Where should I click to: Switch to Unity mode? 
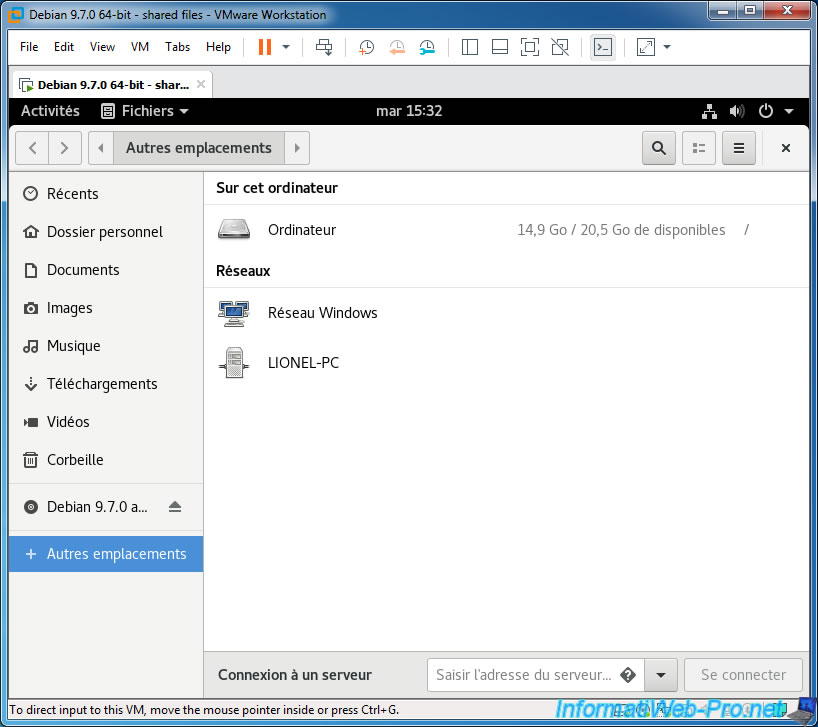pos(560,47)
